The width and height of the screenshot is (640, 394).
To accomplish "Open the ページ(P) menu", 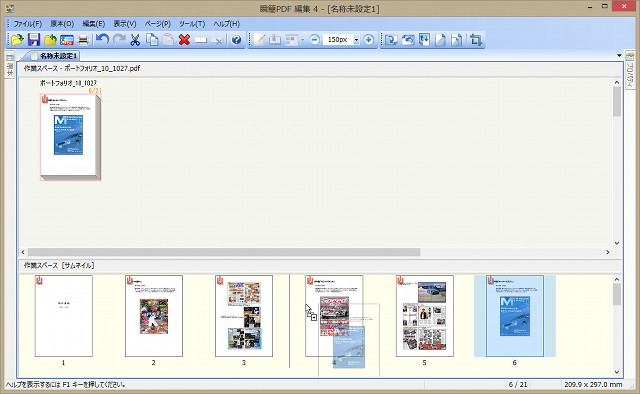I will [x=158, y=24].
